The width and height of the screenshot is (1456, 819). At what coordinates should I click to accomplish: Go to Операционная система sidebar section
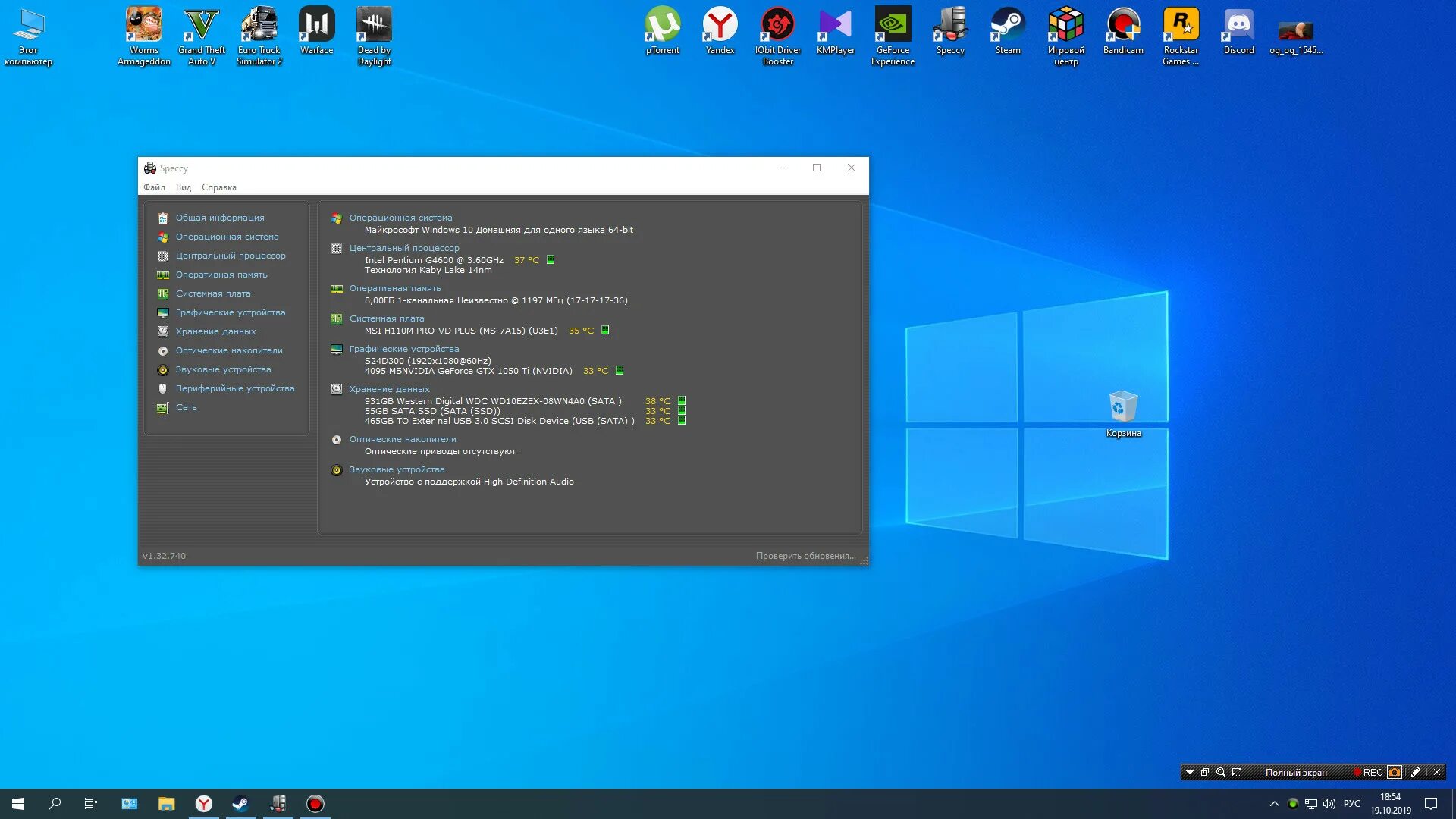(227, 237)
